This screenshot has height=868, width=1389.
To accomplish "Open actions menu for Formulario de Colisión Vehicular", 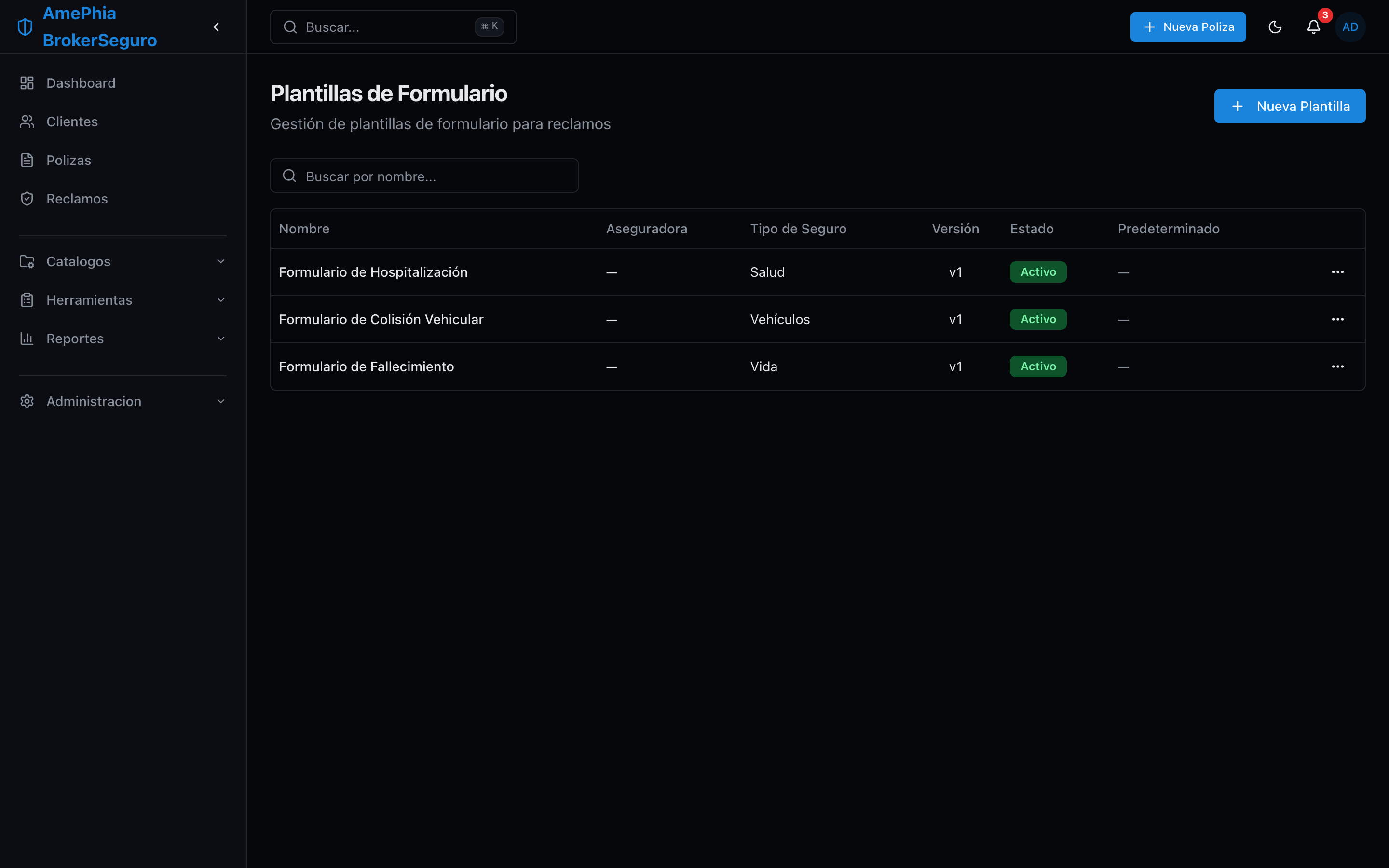I will click(x=1337, y=319).
